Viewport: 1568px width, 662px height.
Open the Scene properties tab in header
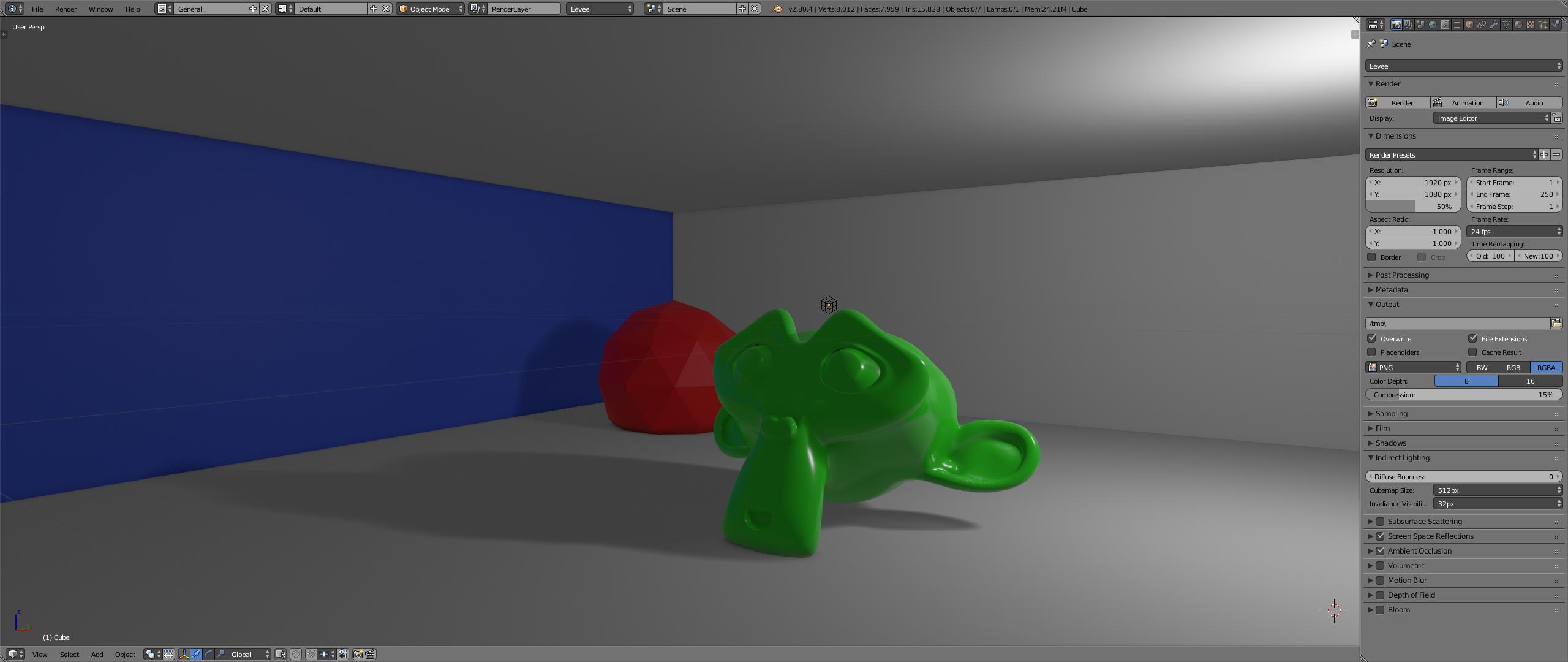tap(1420, 25)
